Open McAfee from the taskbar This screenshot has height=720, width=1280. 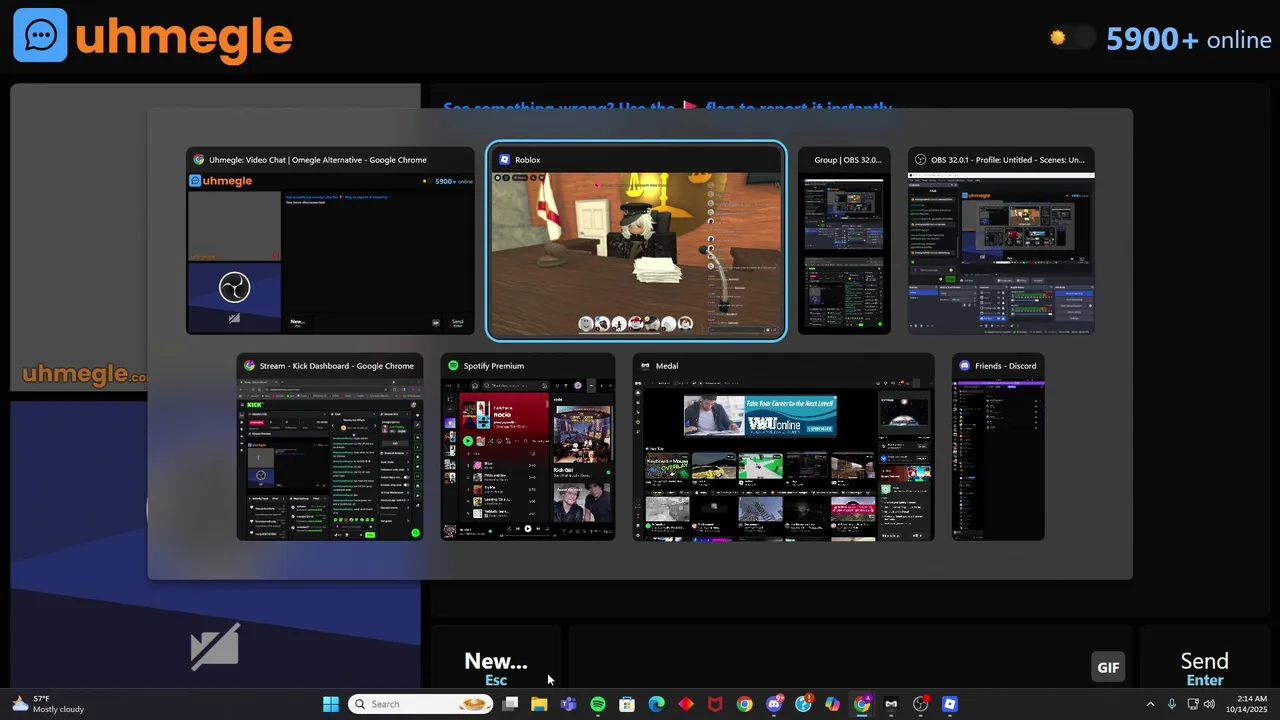[x=715, y=704]
